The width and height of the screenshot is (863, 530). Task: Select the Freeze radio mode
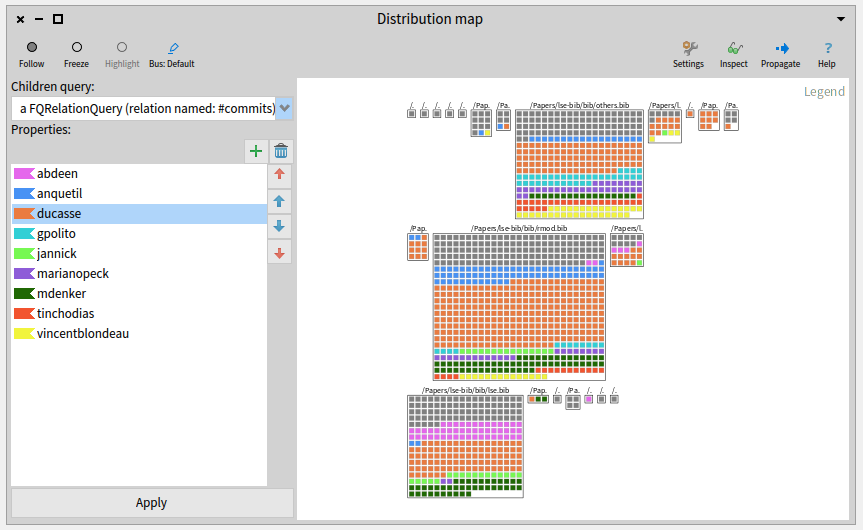[x=77, y=54]
